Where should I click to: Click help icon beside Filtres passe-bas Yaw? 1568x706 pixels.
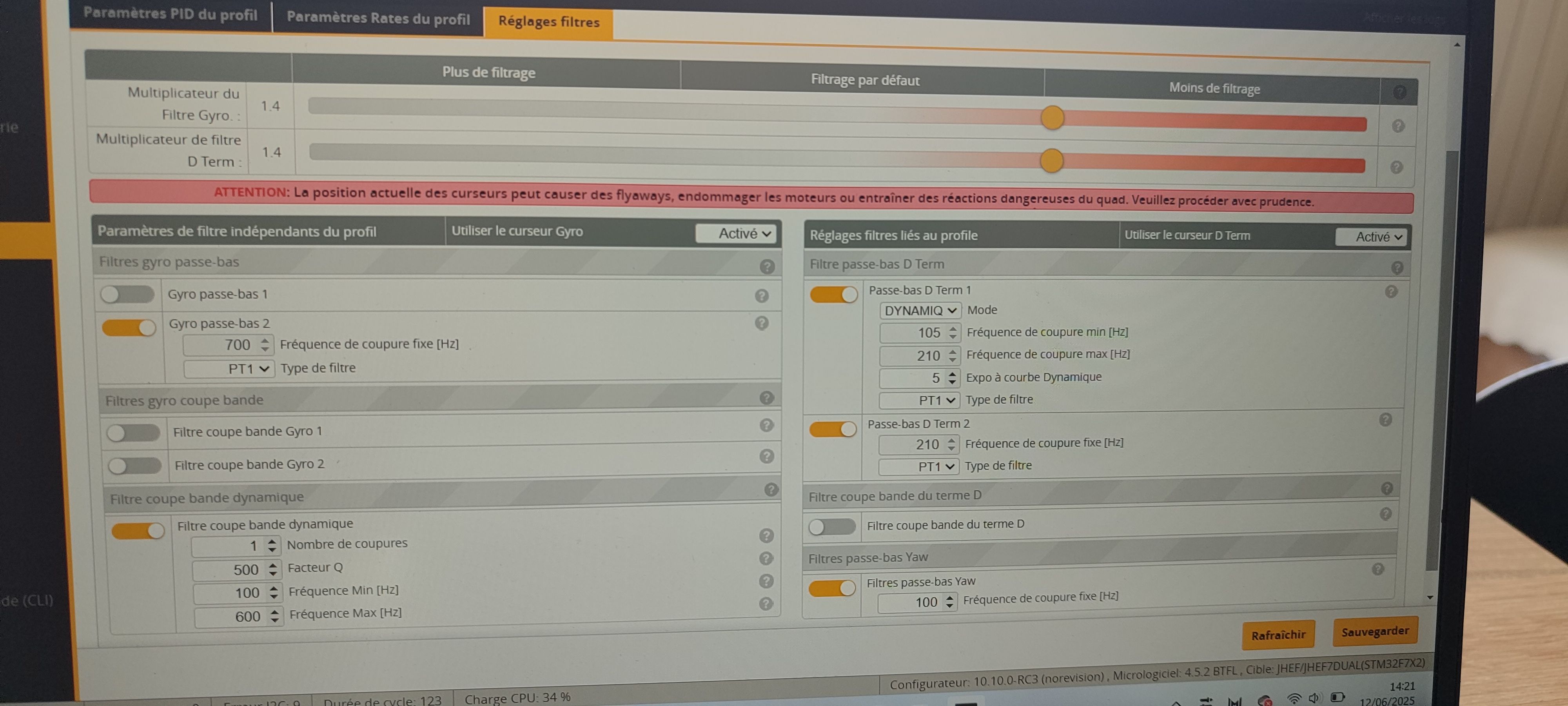[1378, 569]
